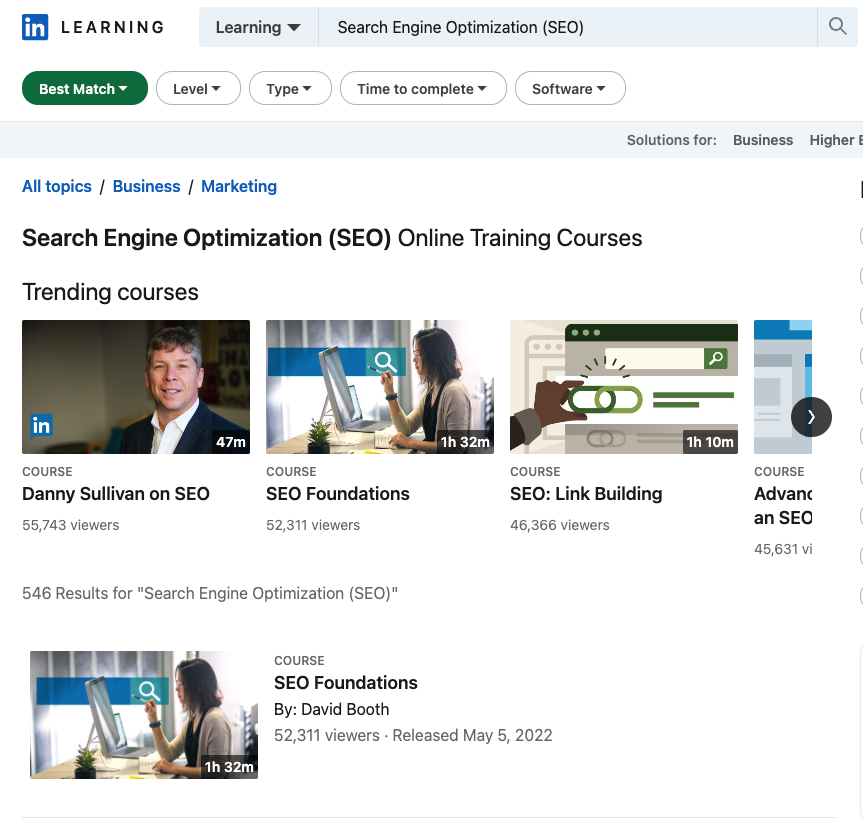Viewport: 863px width, 824px height.
Task: Open the Business breadcrumb link
Action: pyautogui.click(x=146, y=186)
